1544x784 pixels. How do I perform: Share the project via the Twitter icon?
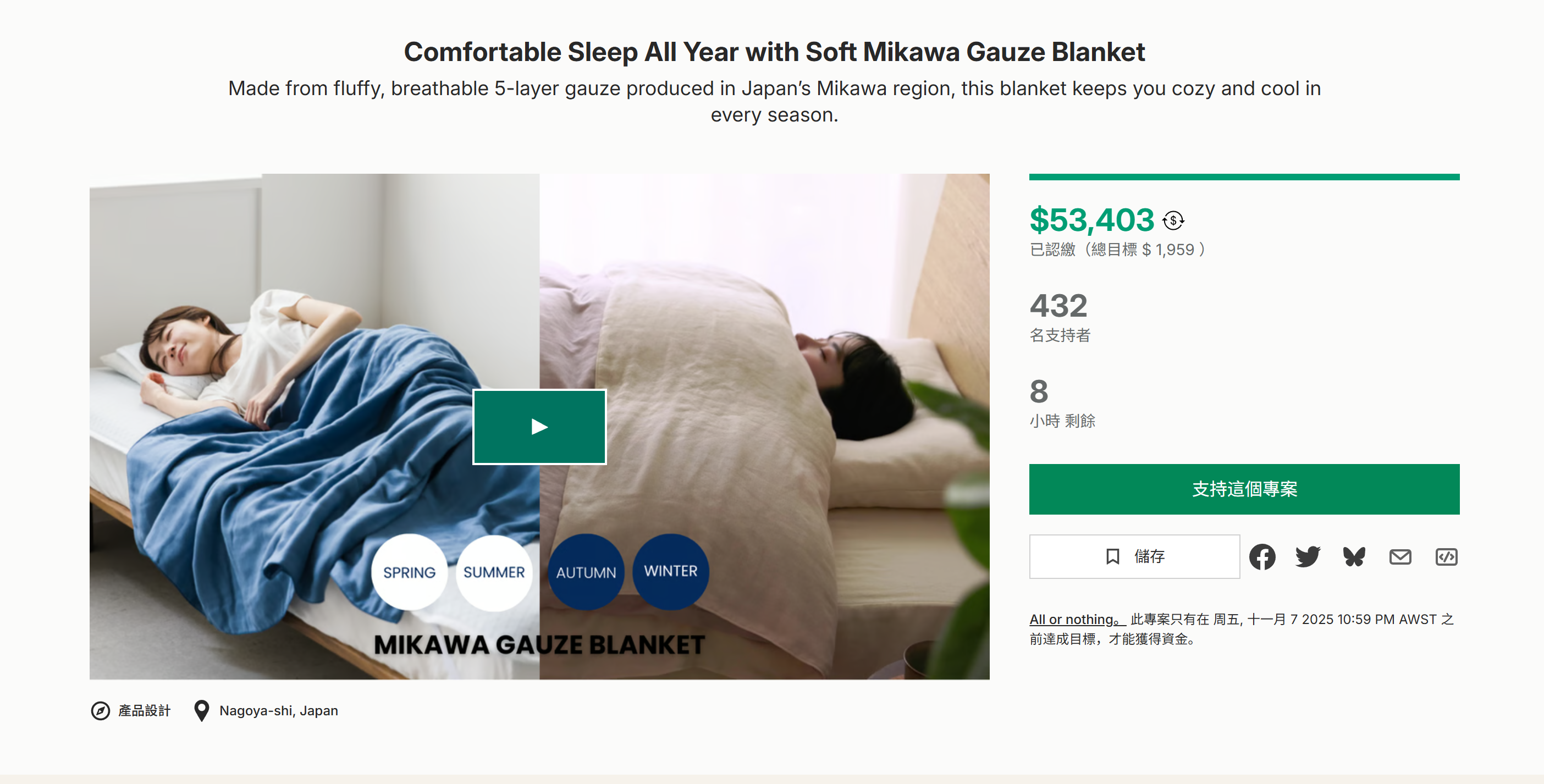pyautogui.click(x=1307, y=557)
